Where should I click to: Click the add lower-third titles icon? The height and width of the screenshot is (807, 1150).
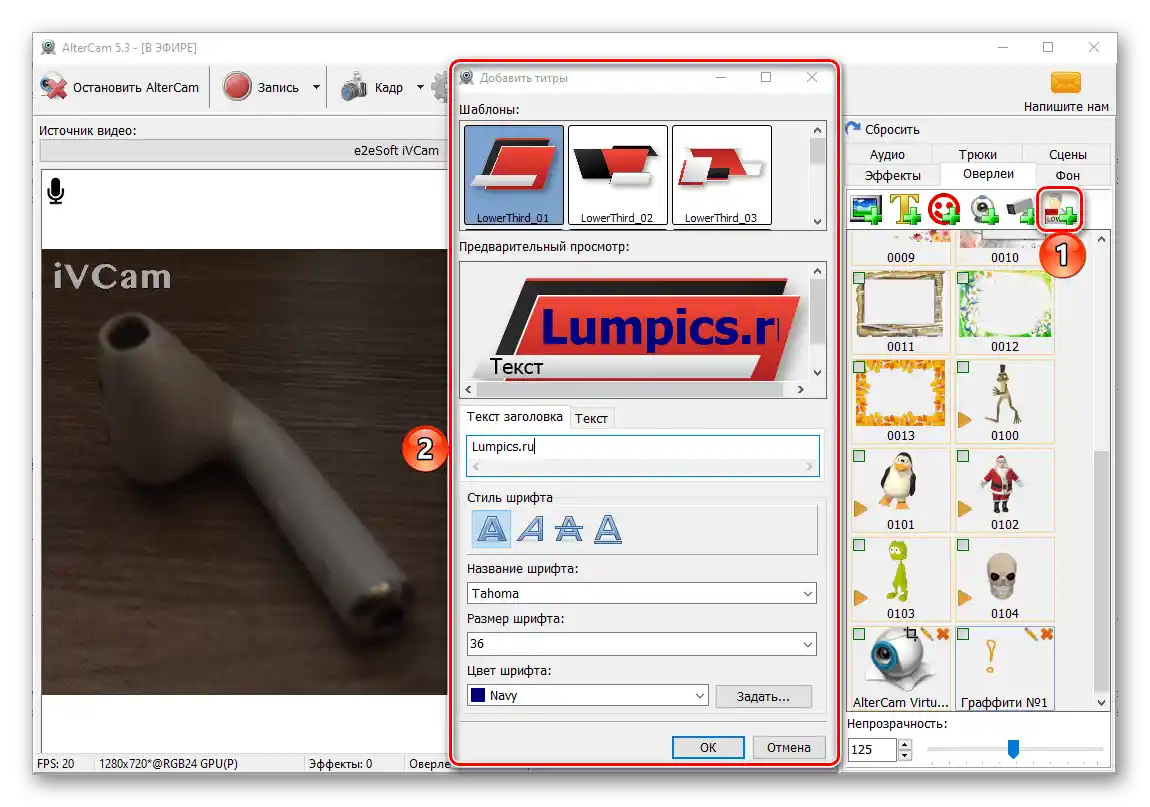pos(1060,210)
